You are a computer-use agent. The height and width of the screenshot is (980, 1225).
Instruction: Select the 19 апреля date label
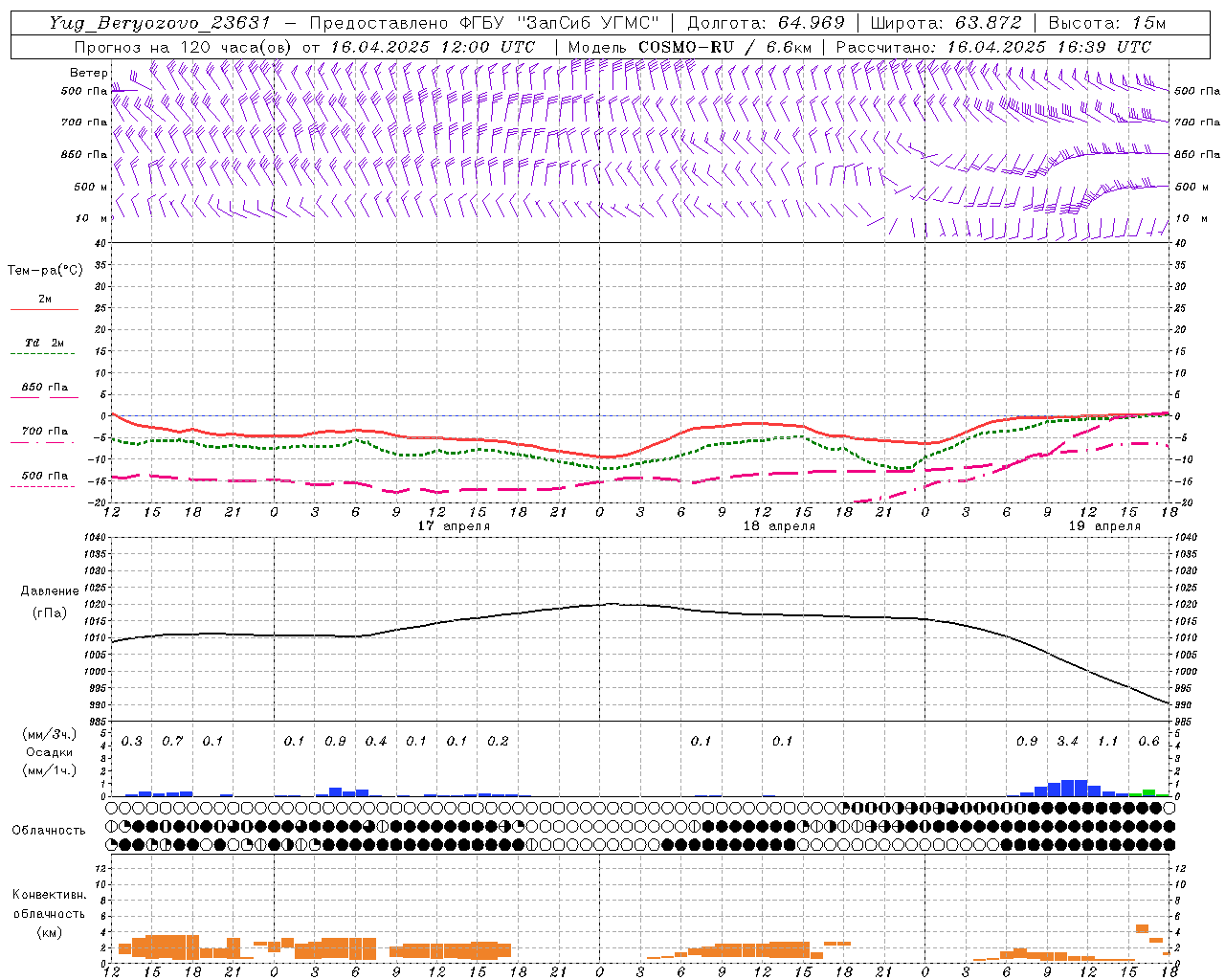pos(1104,526)
